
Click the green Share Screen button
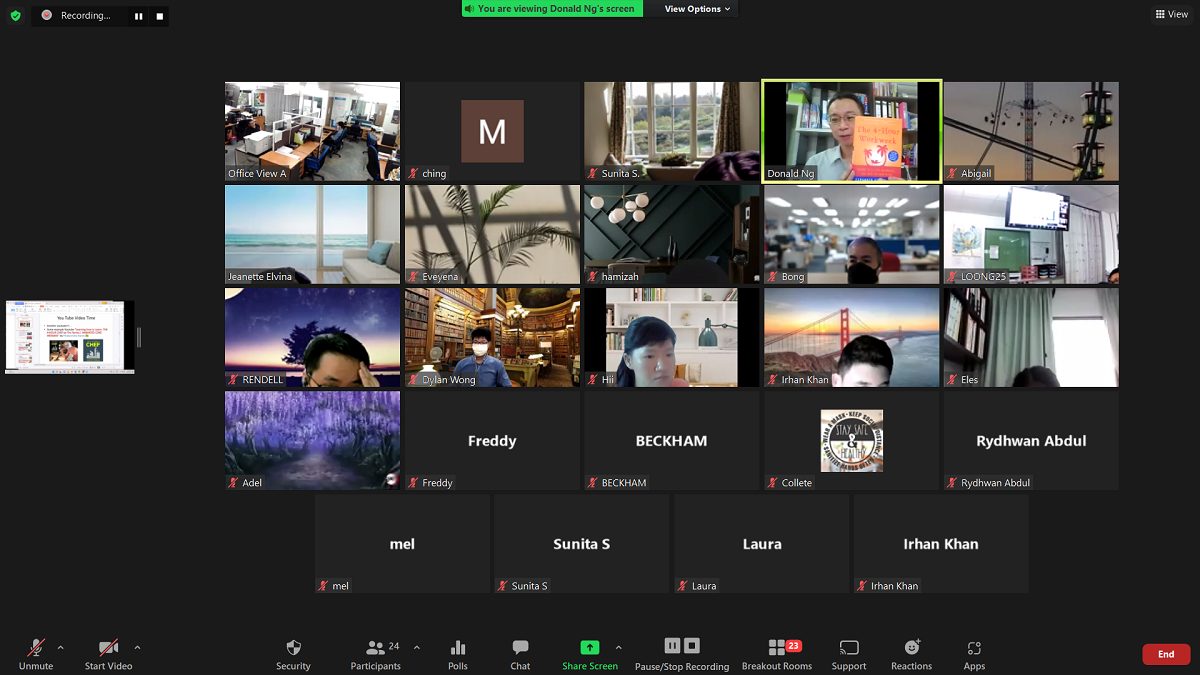point(590,655)
